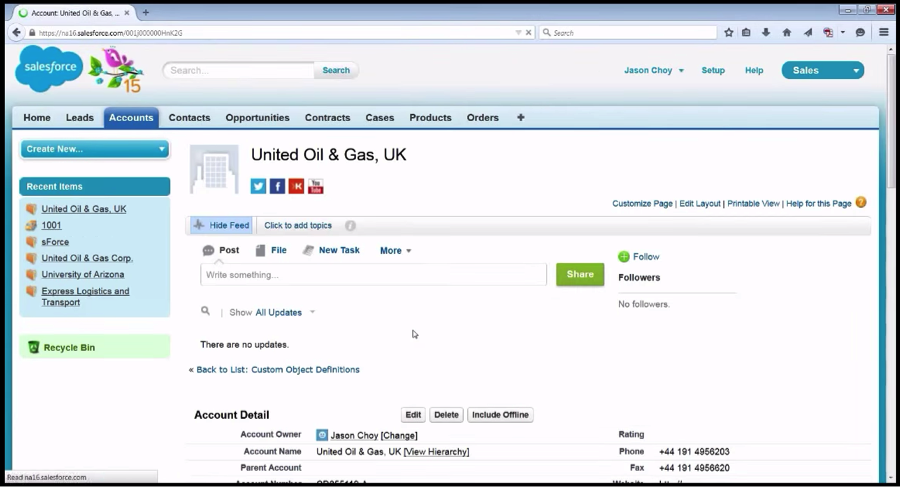This screenshot has width=900, height=487.
Task: Select the File feed action
Action: [x=271, y=250]
